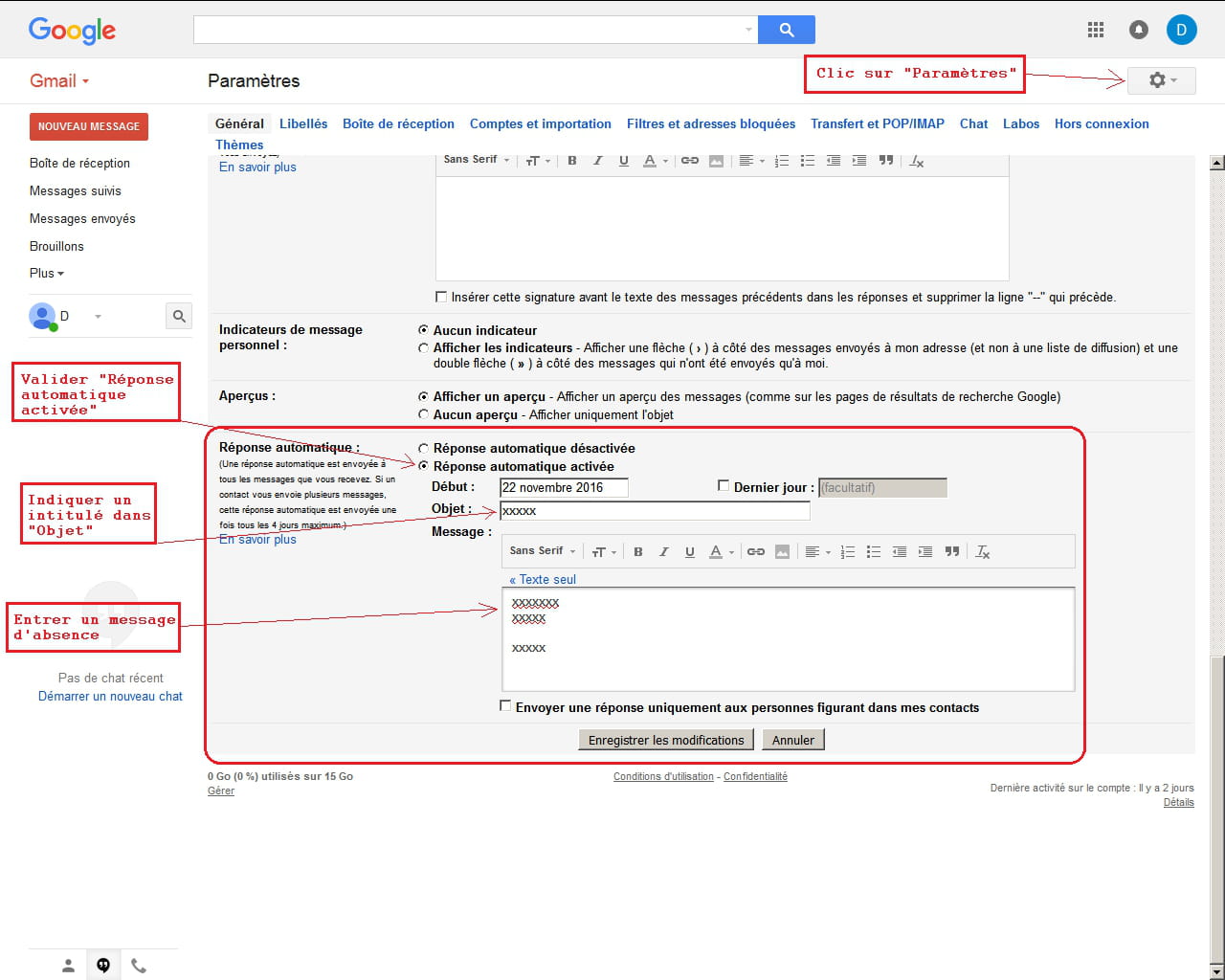The image size is (1225, 980).
Task: Apply numbered list in auto-reply toolbar
Action: click(847, 551)
